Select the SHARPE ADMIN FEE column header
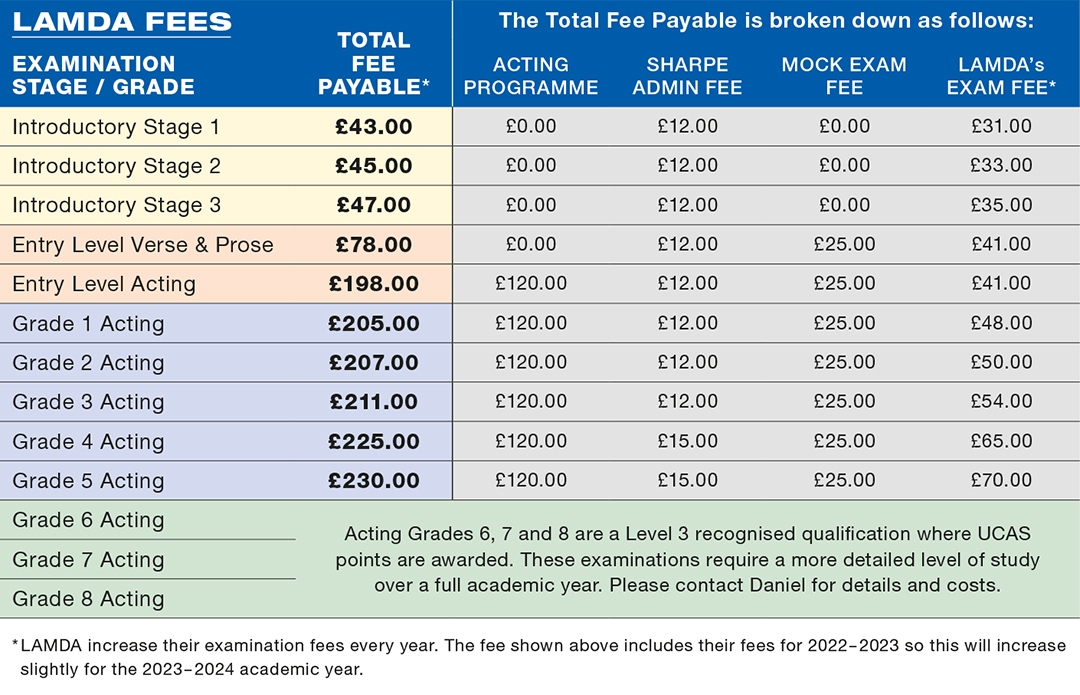This screenshot has height=695, width=1080. [687, 76]
